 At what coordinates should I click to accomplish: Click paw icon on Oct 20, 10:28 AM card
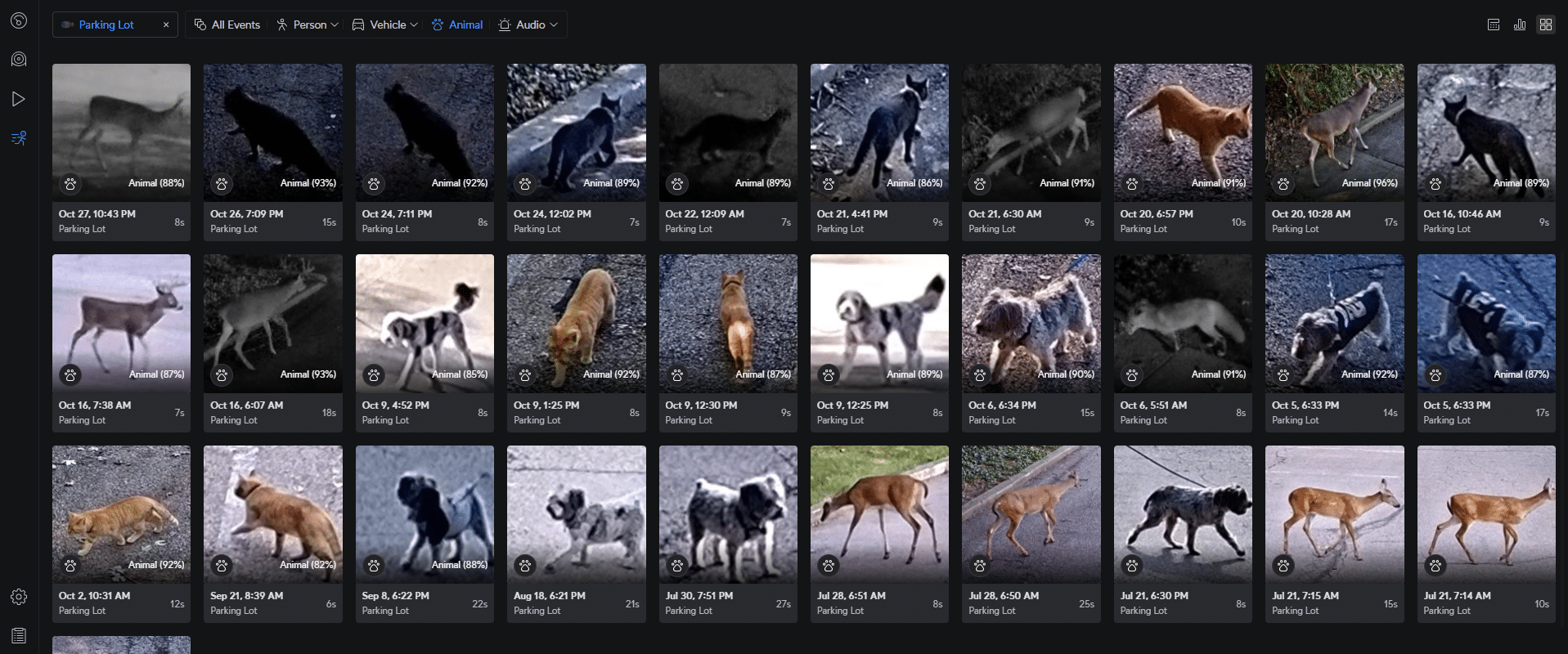point(1283,184)
